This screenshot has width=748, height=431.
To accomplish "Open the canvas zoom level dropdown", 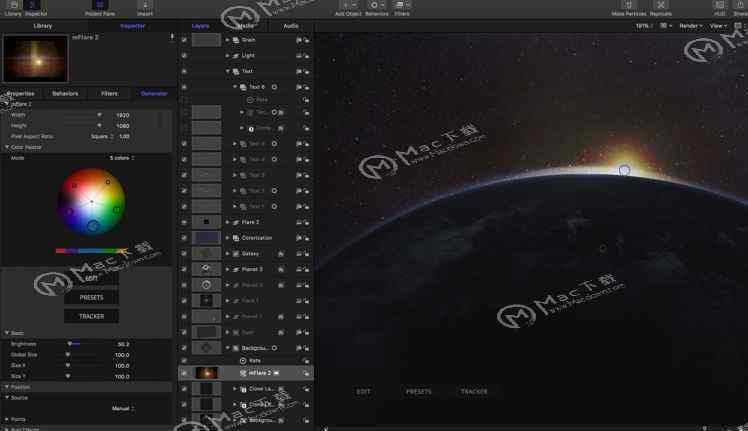I will coord(644,26).
